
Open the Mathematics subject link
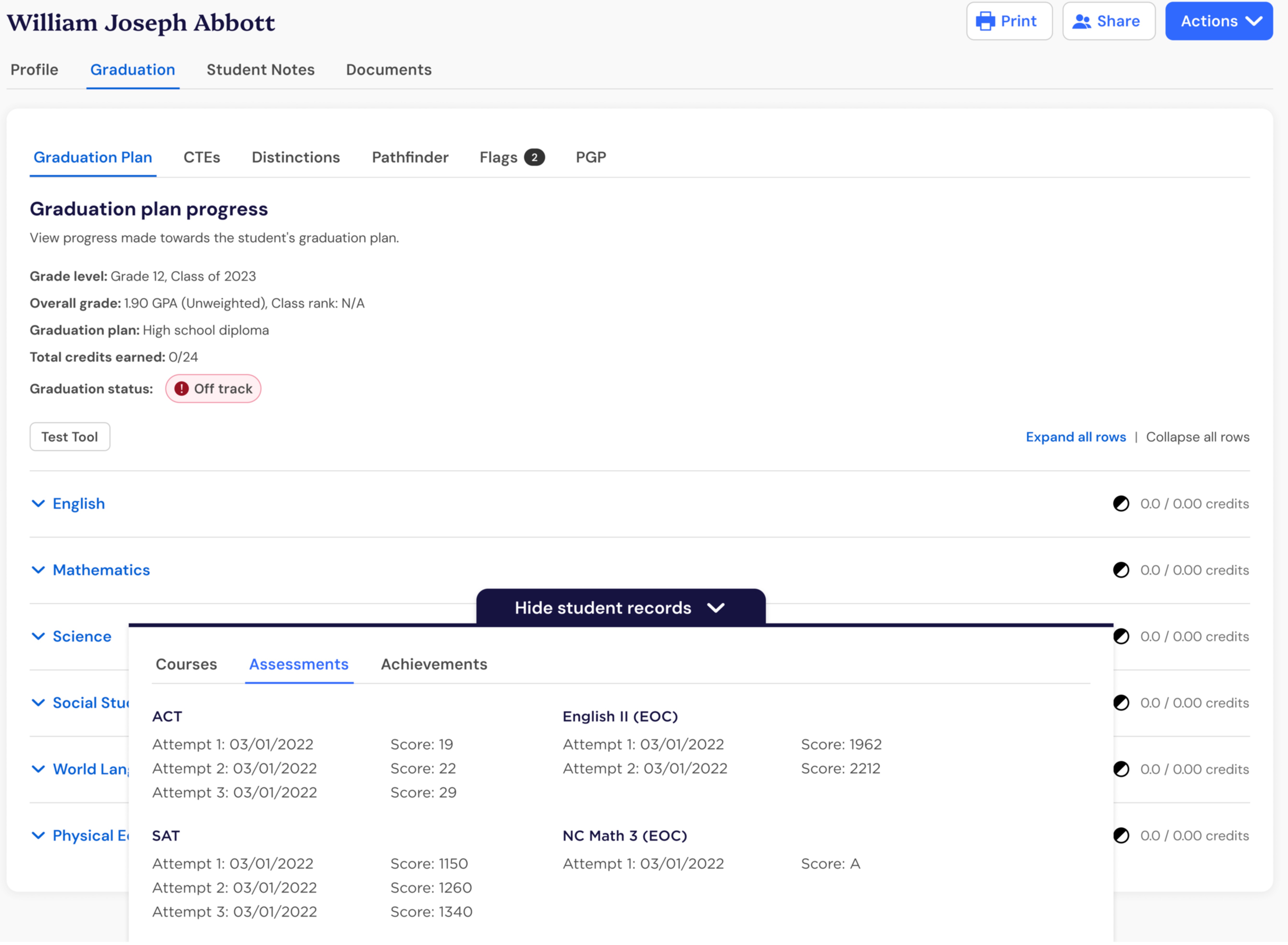click(x=101, y=570)
